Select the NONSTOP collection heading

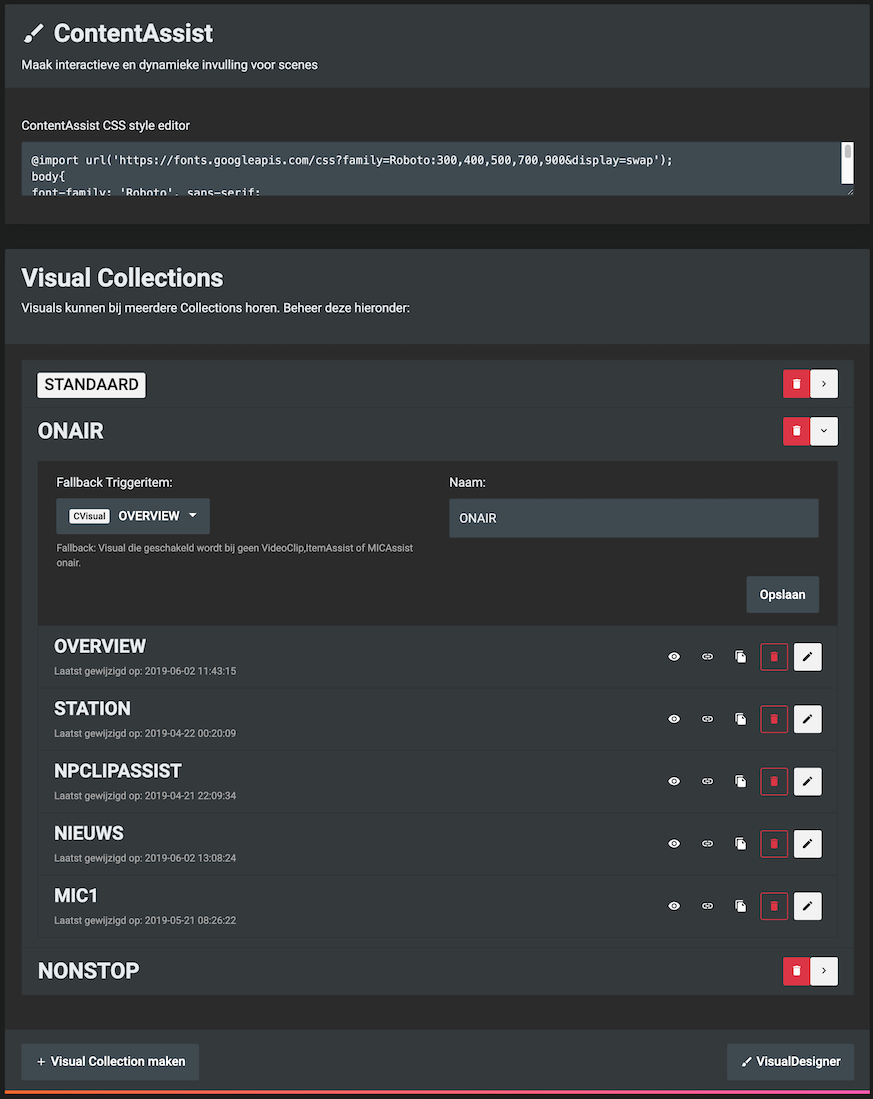(x=88, y=971)
